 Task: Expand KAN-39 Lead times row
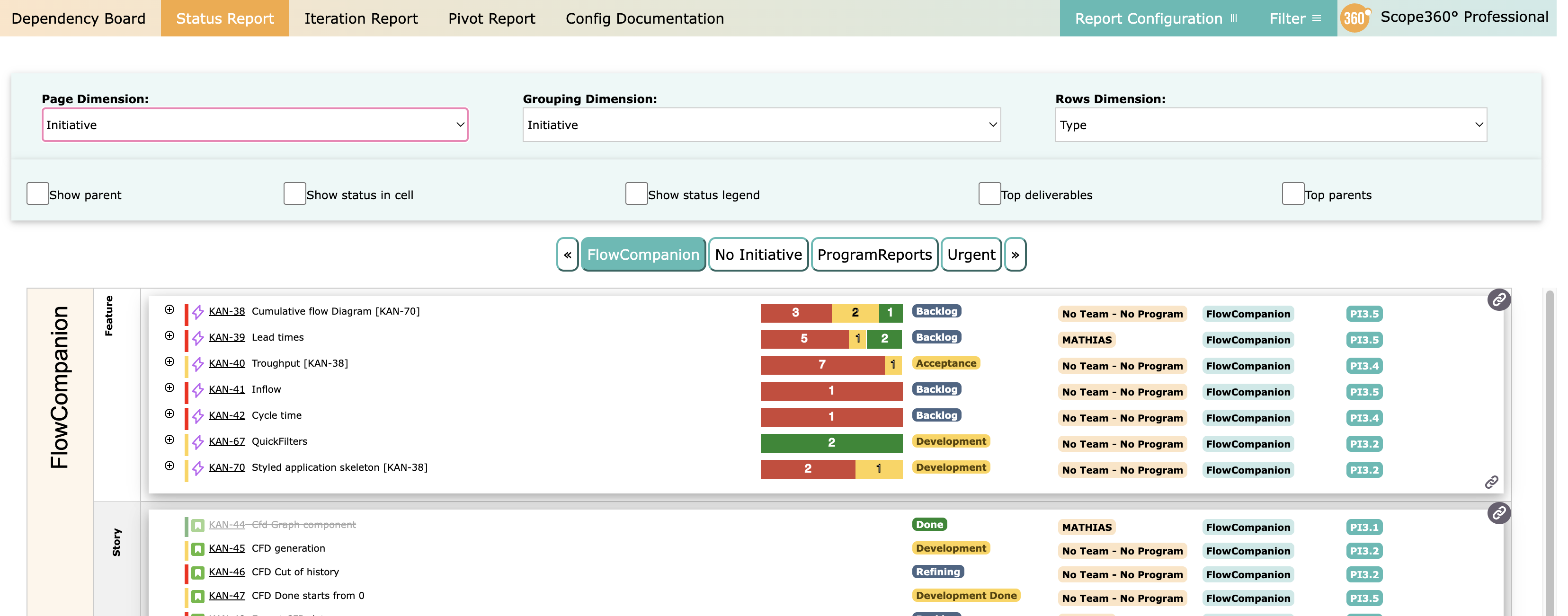169,335
